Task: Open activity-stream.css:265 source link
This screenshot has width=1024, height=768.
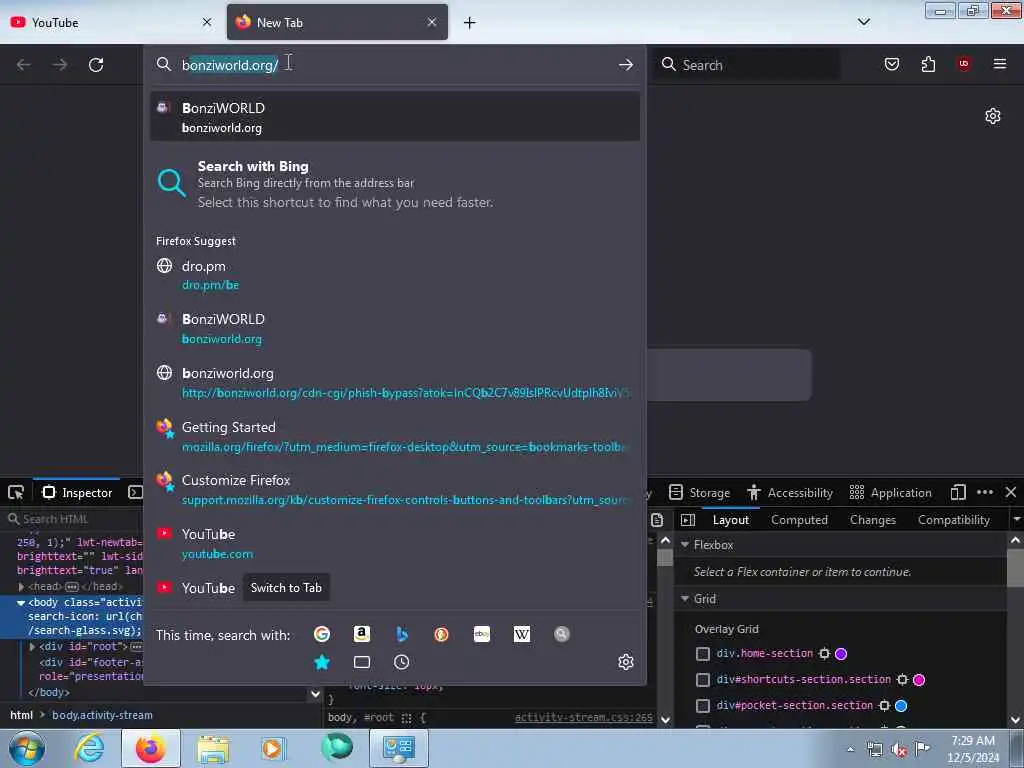Action: 583,717
